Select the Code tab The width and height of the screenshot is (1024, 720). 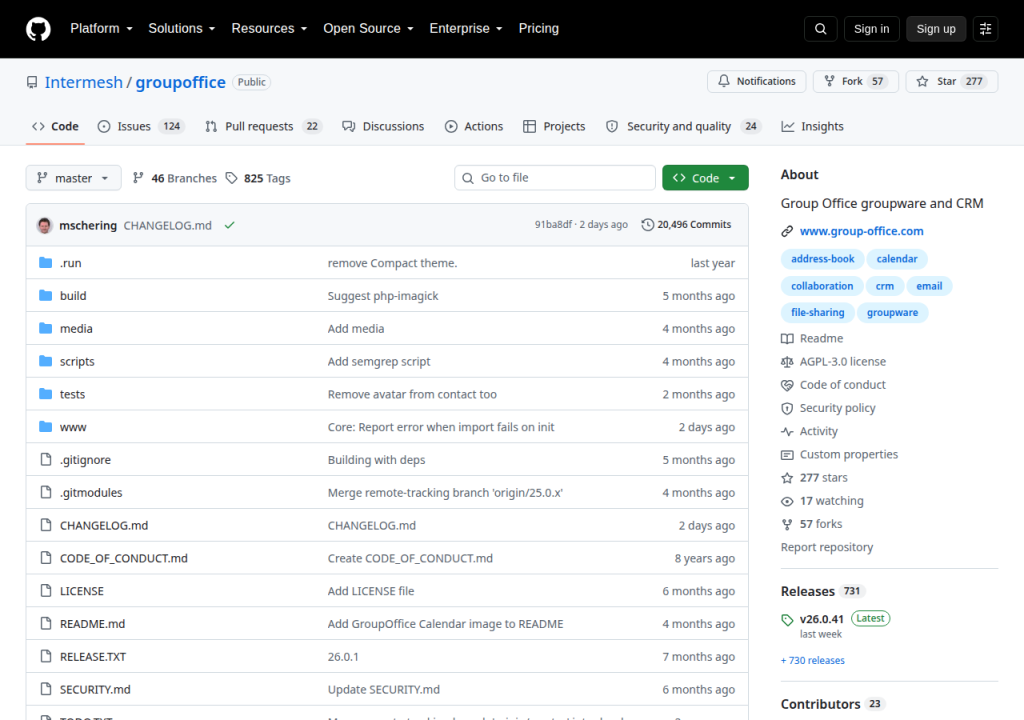(56, 126)
